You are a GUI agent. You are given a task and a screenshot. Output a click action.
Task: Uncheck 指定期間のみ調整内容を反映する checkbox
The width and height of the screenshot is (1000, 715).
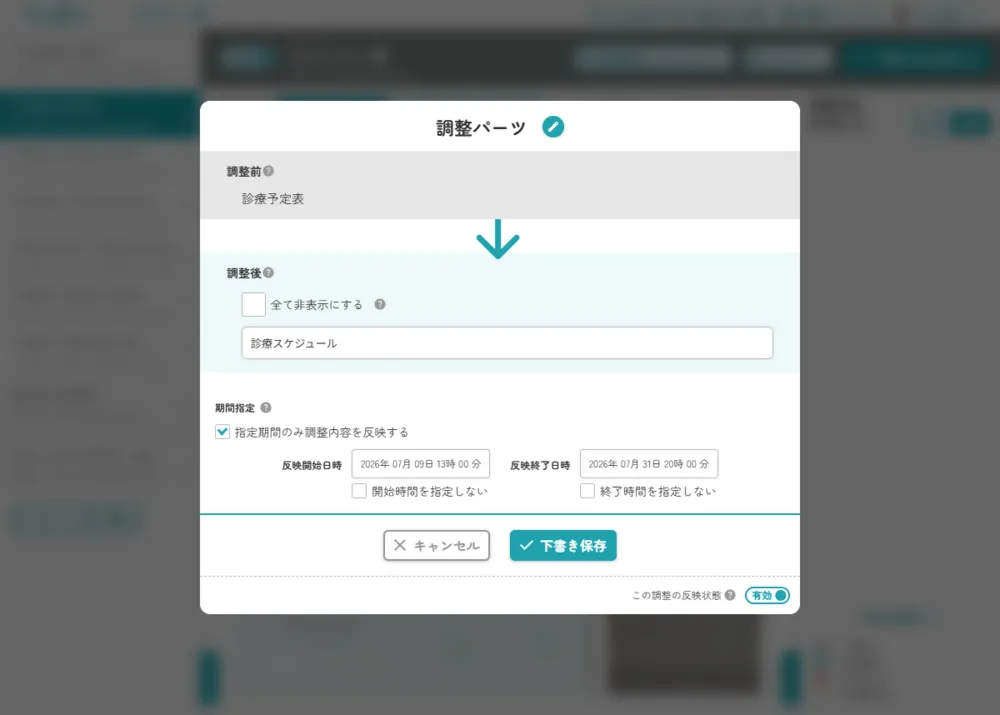(222, 432)
